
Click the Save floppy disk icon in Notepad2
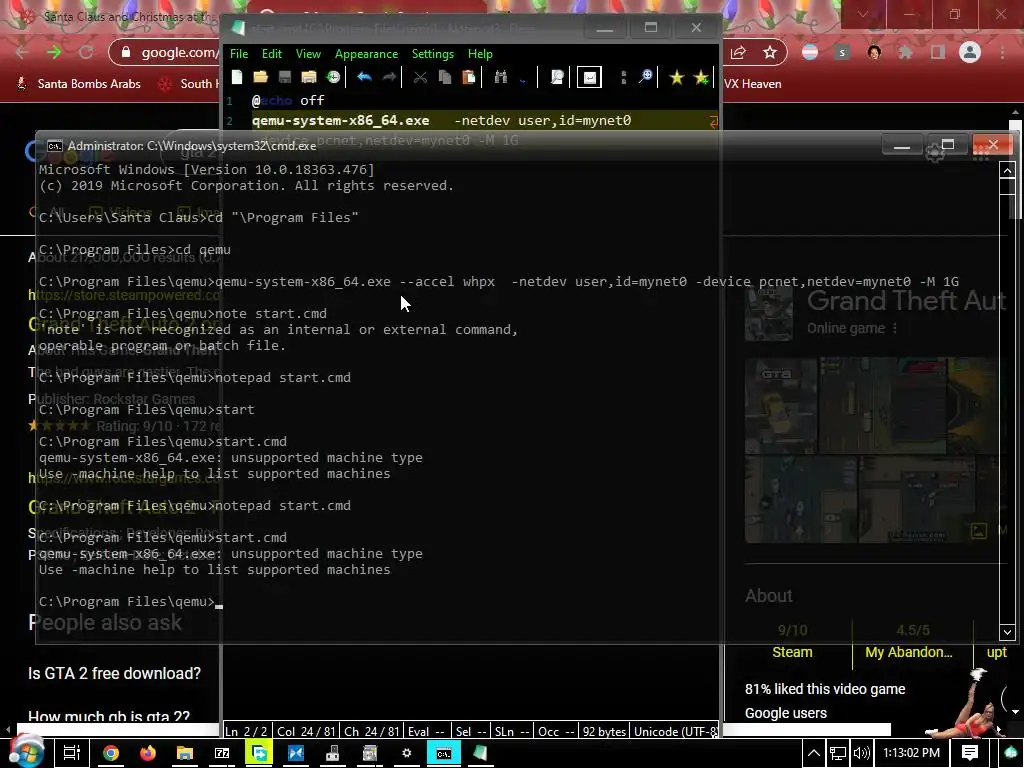click(x=285, y=77)
